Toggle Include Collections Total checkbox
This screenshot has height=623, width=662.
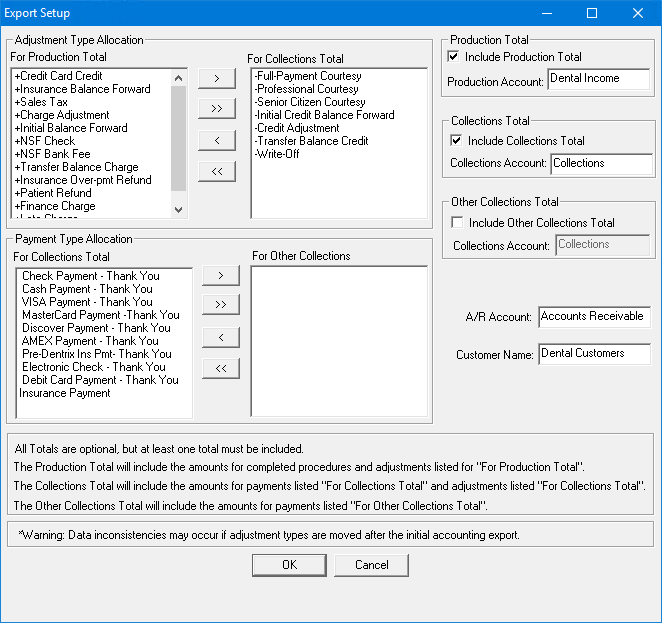[458, 141]
